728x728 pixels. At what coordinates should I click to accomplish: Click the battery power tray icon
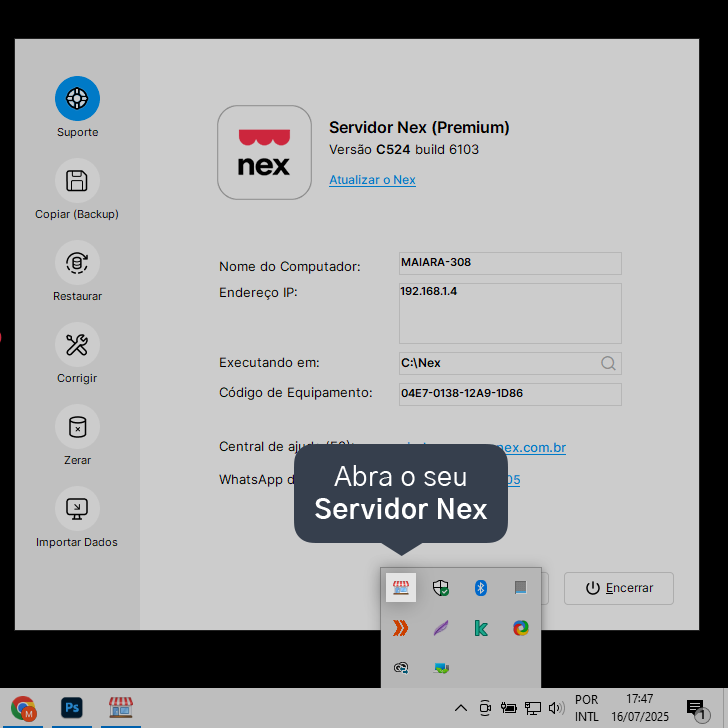508,708
